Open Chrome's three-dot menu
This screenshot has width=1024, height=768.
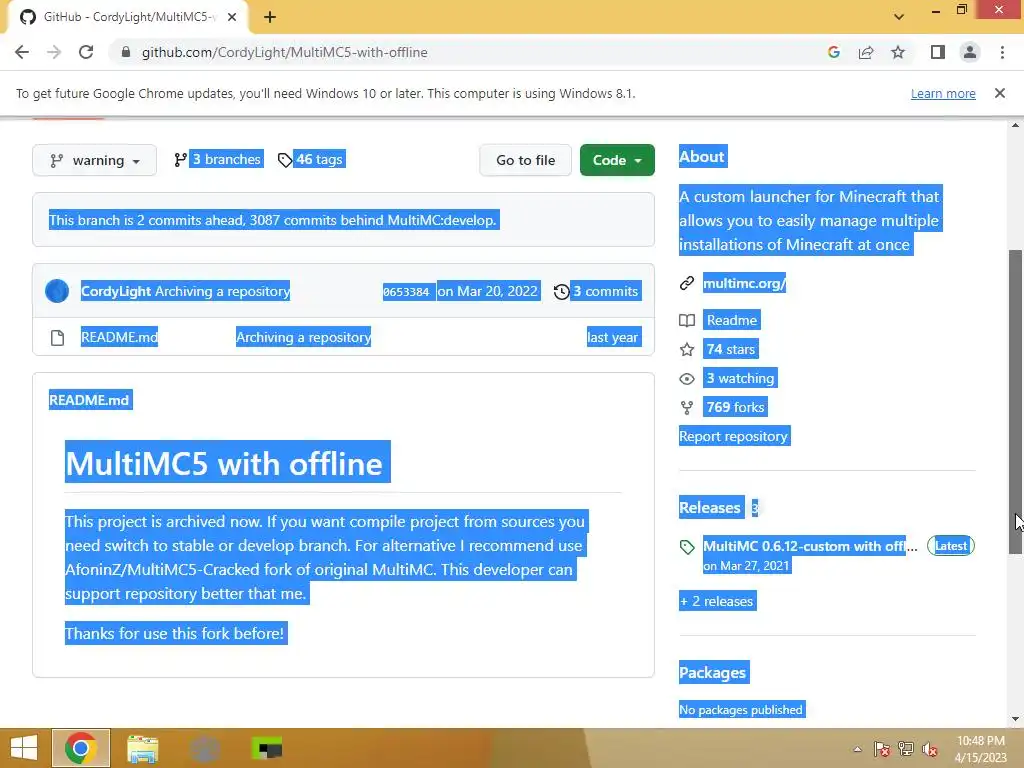point(1002,52)
